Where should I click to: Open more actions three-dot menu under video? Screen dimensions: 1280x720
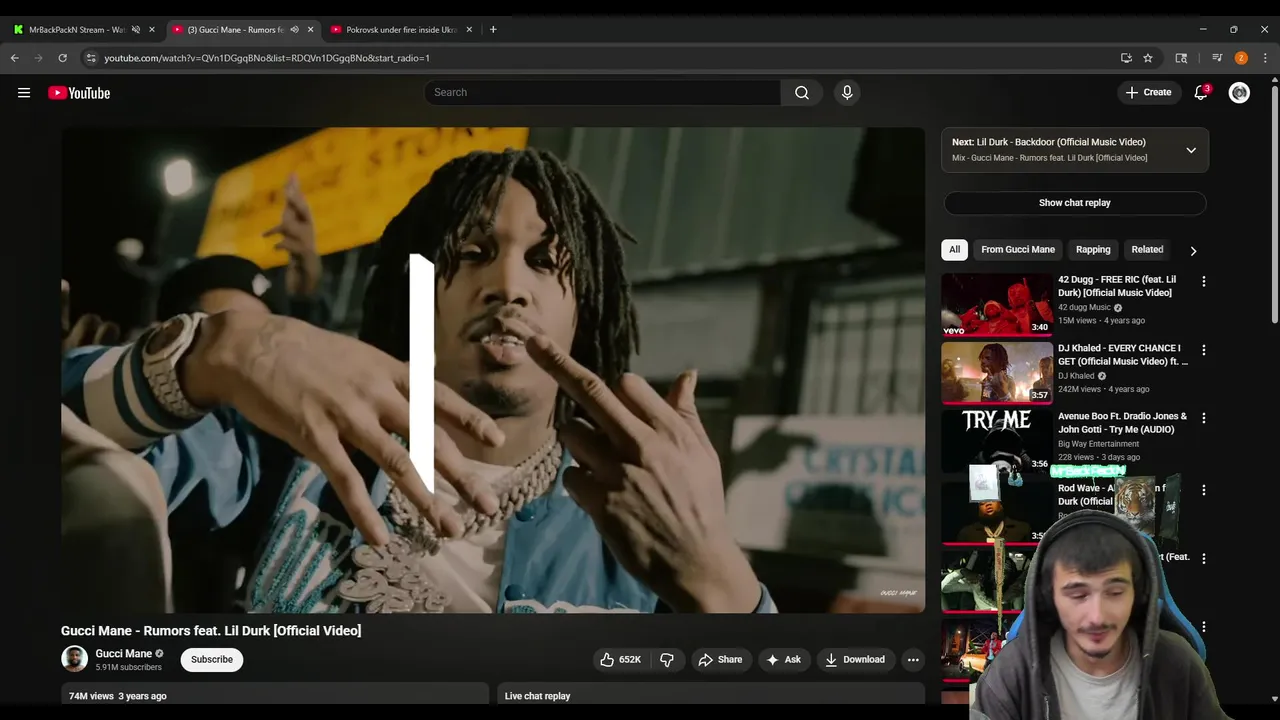click(912, 660)
